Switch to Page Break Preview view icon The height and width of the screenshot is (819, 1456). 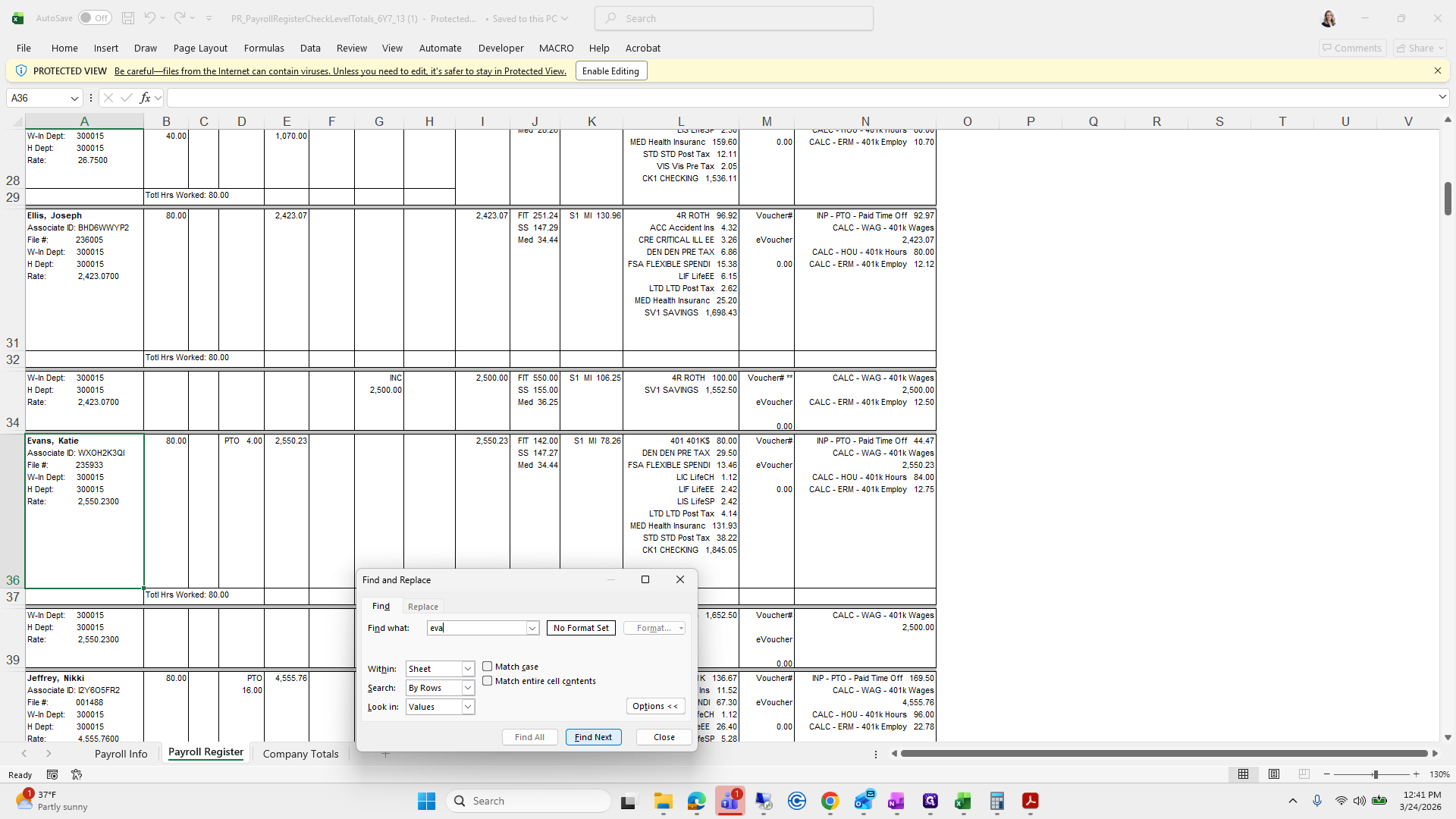(1304, 774)
